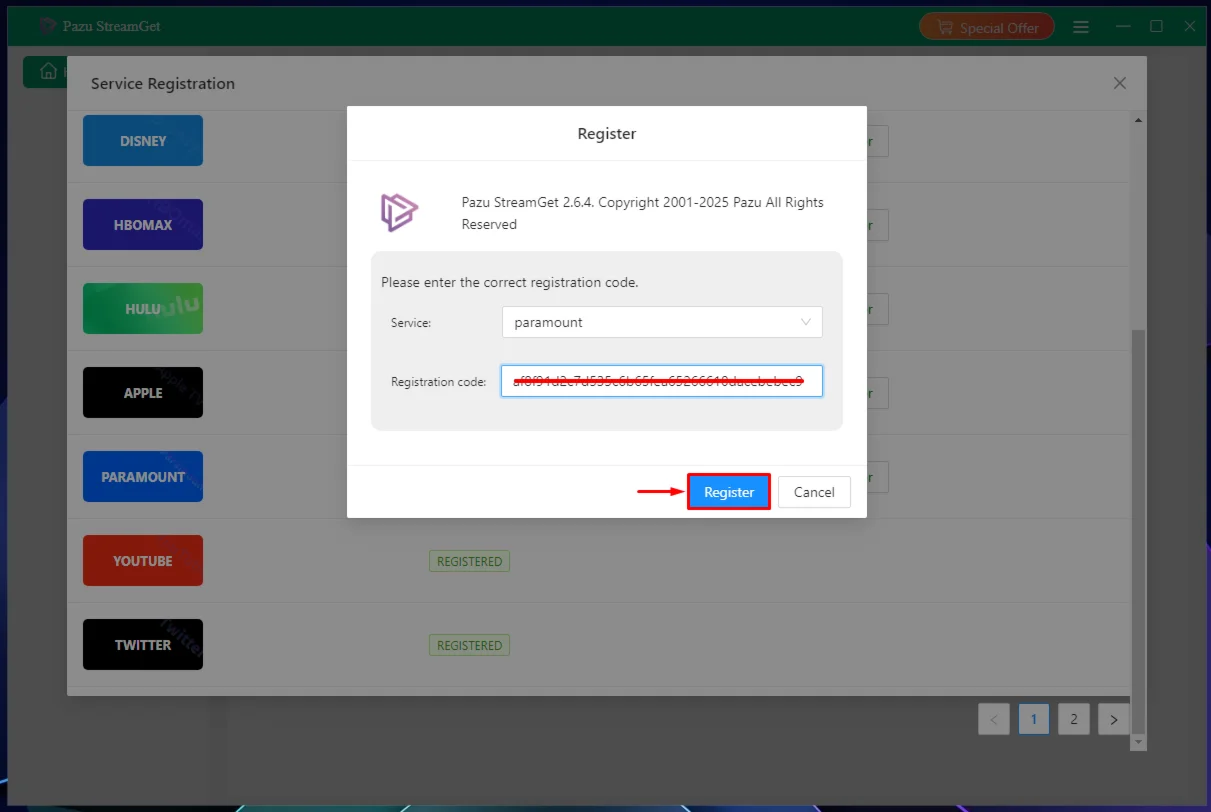
Task: Click the Pazu StreamGet logo in title bar
Action: pyautogui.click(x=49, y=26)
